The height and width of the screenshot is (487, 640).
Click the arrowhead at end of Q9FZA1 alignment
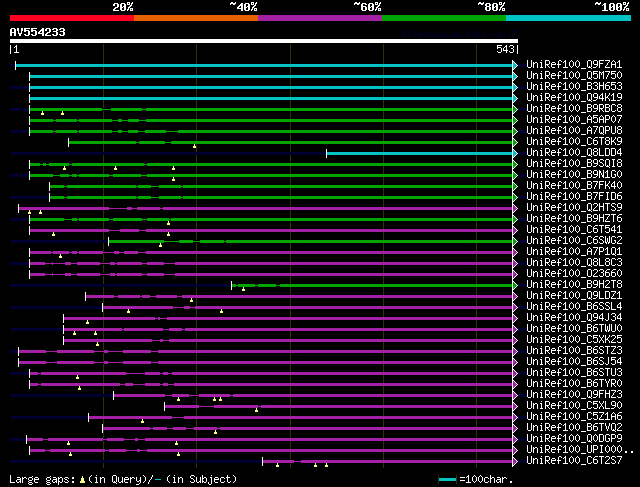click(515, 65)
